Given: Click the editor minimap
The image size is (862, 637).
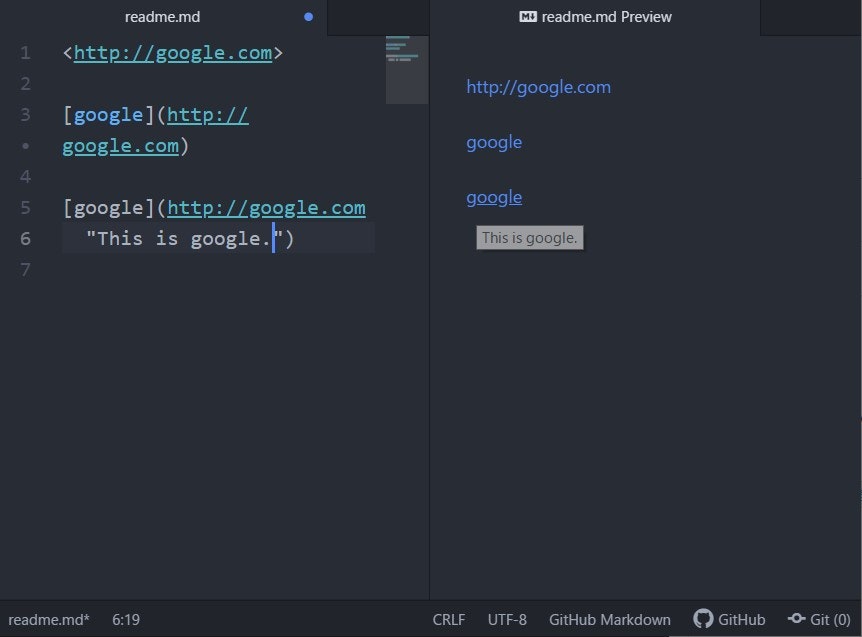Looking at the screenshot, I should (407, 70).
